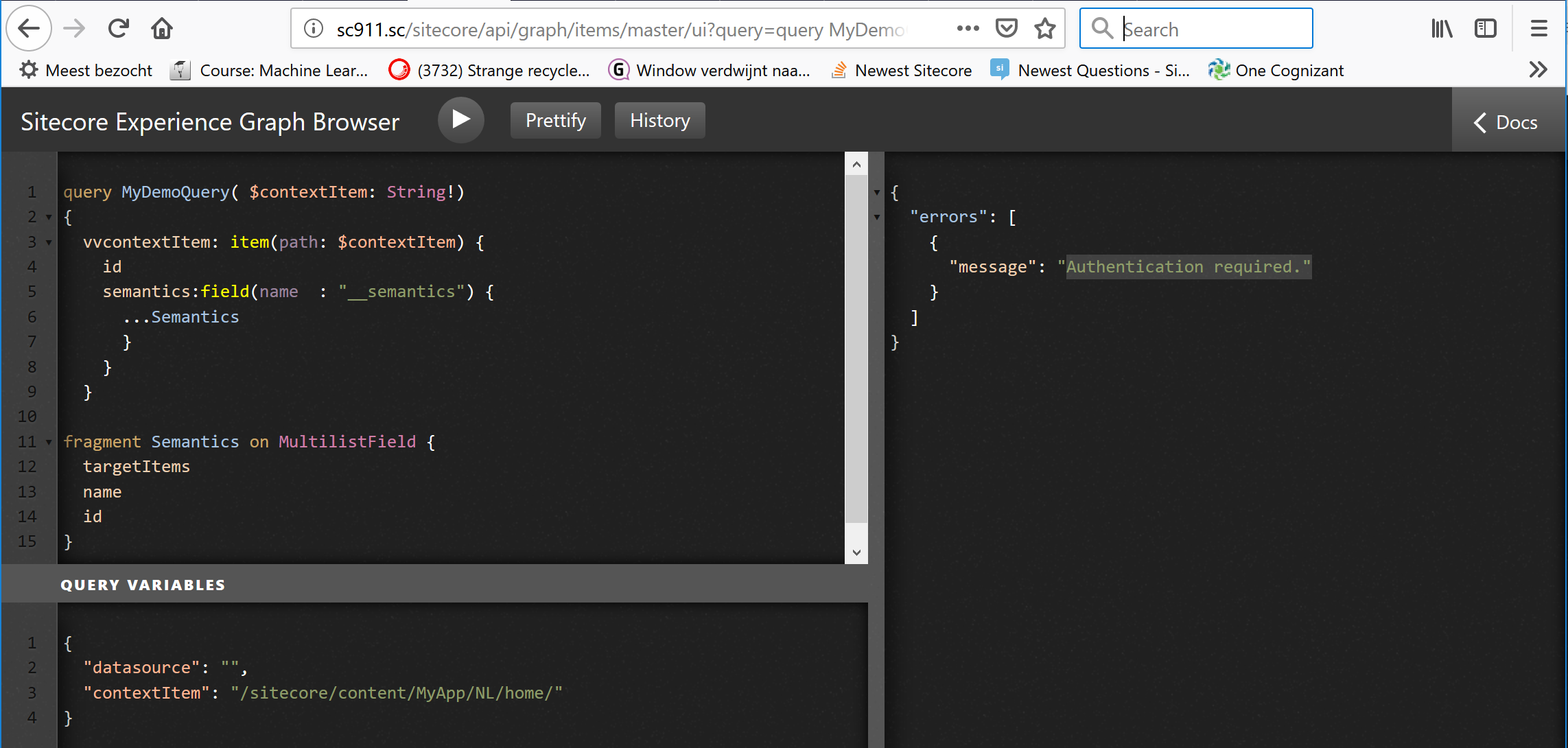
Task: Save page to Pocket
Action: (x=1006, y=29)
